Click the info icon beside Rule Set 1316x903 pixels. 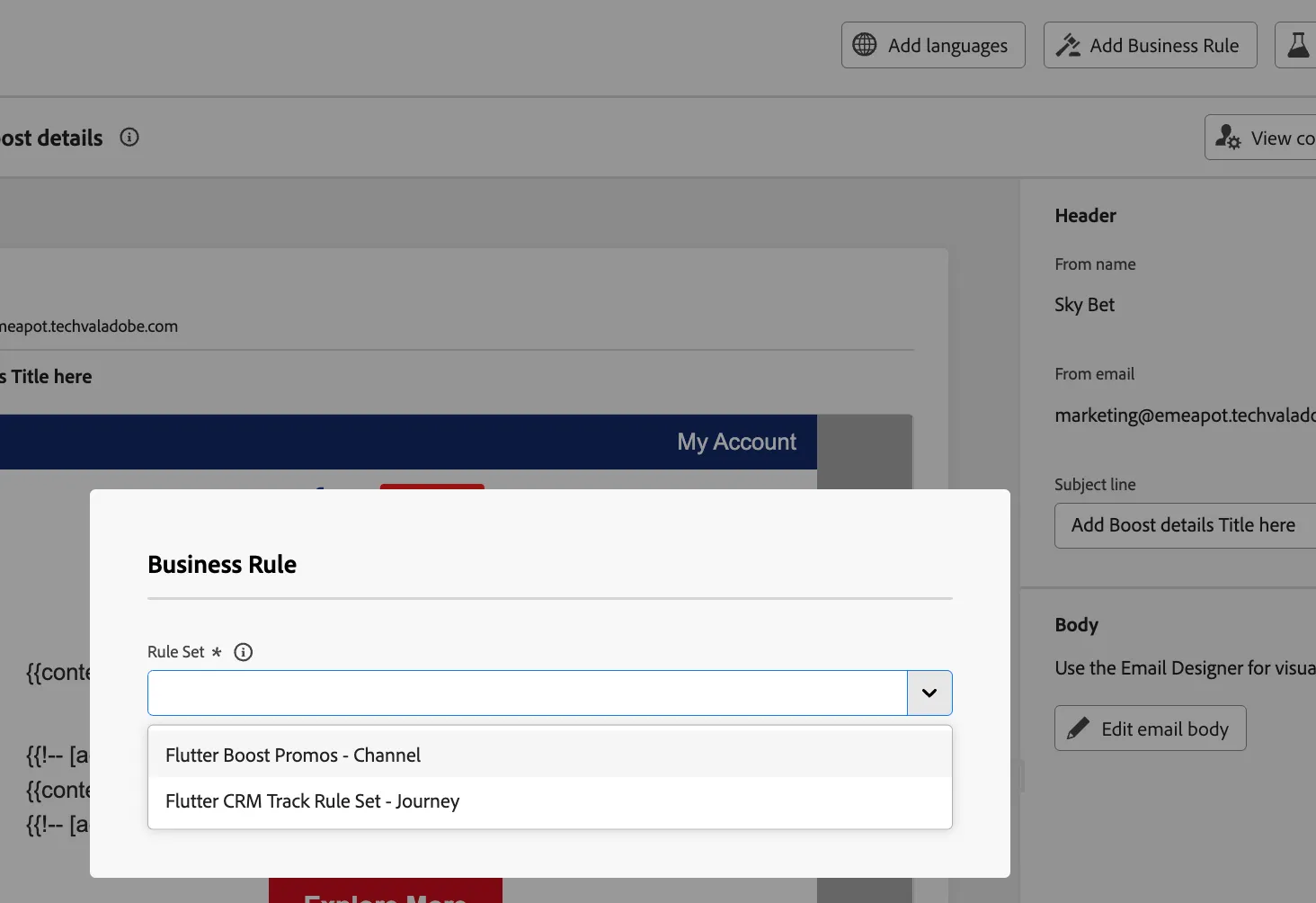tap(243, 652)
